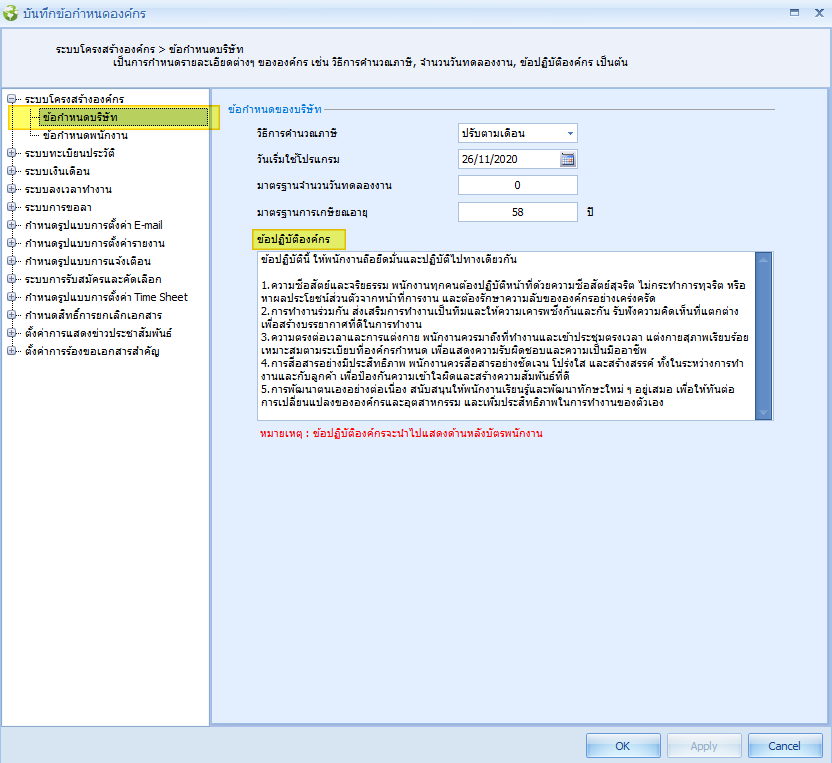Image resolution: width=832 pixels, height=763 pixels.
Task: Open the วิธีการคำนวณภาษี dropdown
Action: (570, 133)
